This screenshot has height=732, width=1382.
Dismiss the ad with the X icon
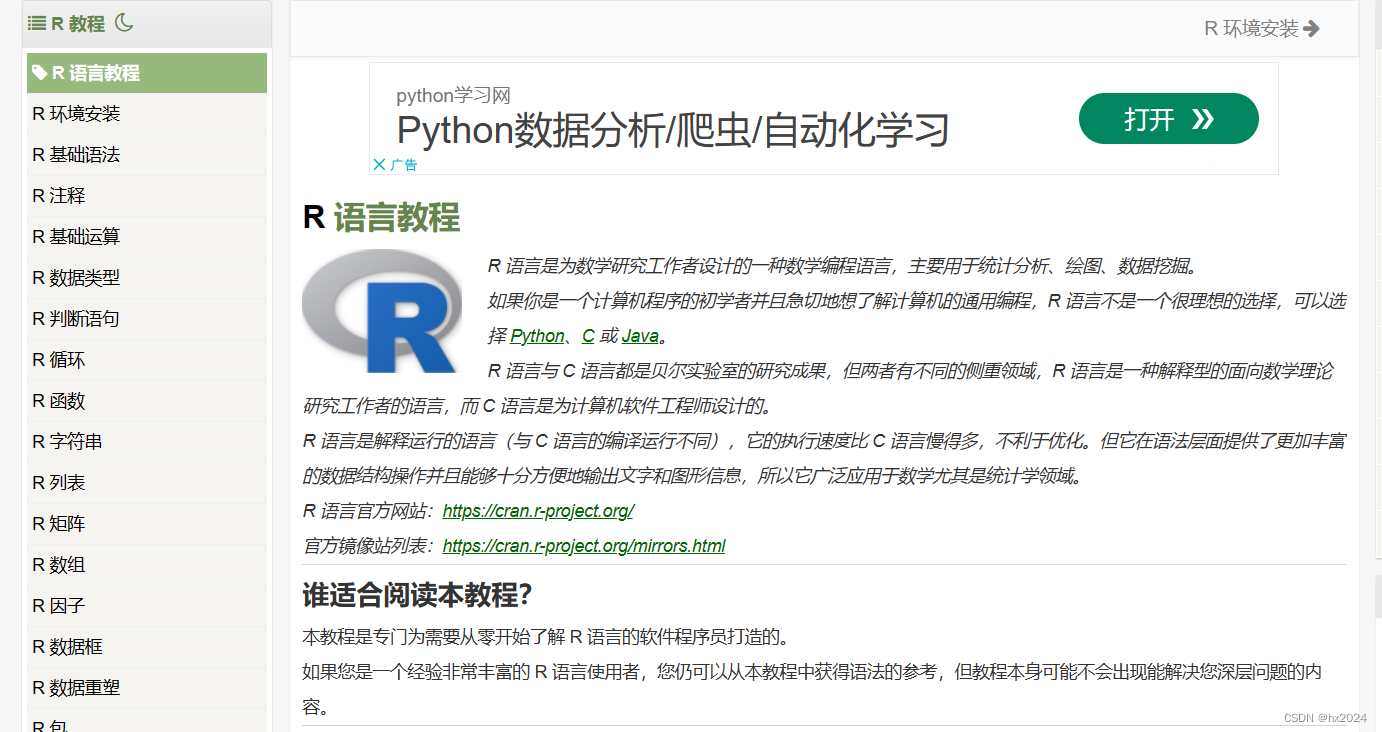[379, 164]
